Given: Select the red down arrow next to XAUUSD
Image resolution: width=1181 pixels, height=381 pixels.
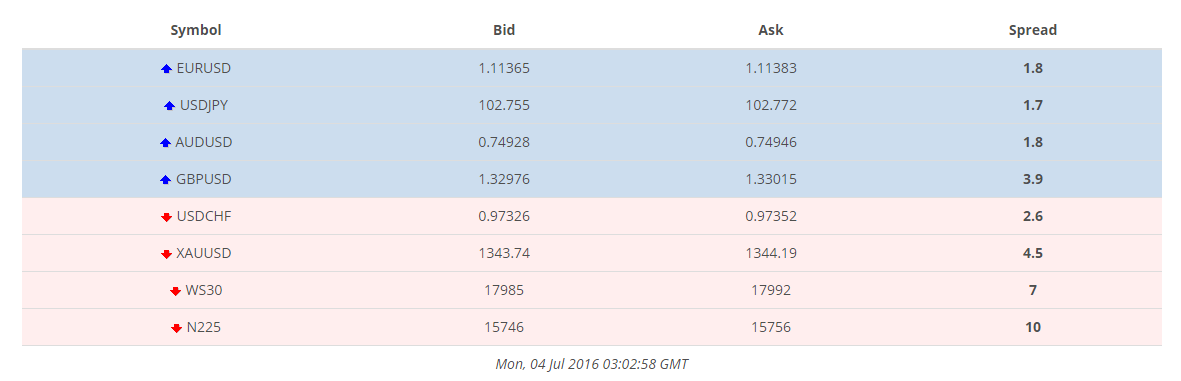Looking at the screenshot, I should click(166, 255).
